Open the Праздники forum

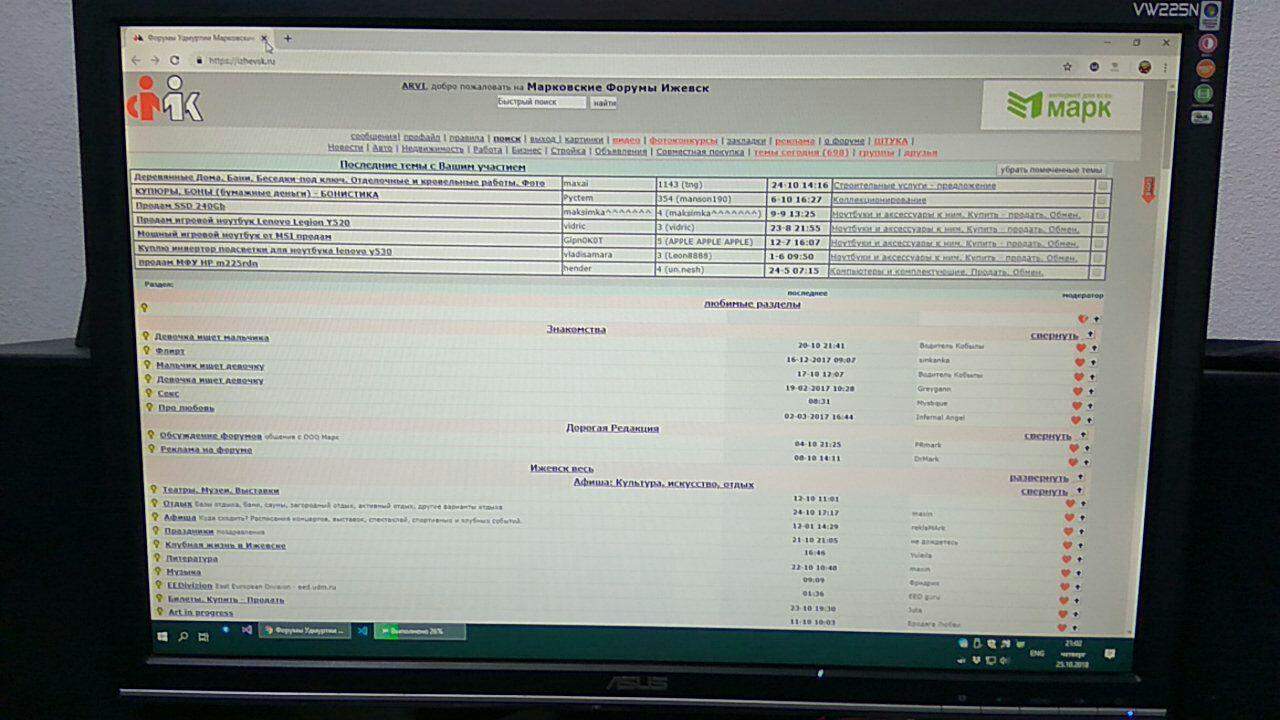pos(189,531)
